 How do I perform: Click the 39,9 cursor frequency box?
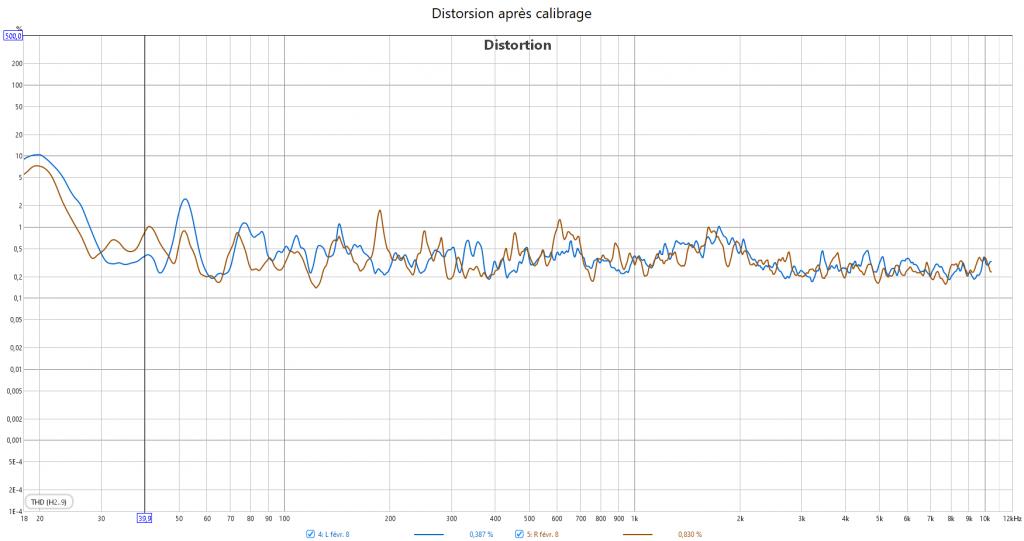tap(145, 518)
